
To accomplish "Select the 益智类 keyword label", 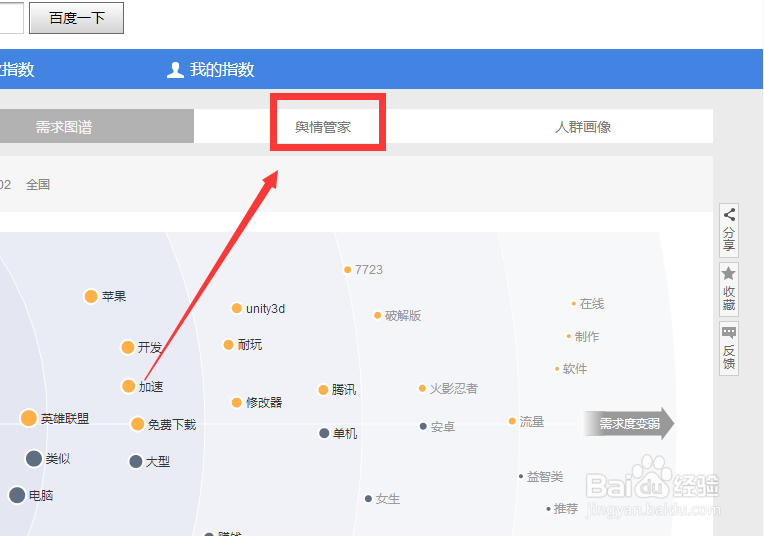I will click(545, 477).
